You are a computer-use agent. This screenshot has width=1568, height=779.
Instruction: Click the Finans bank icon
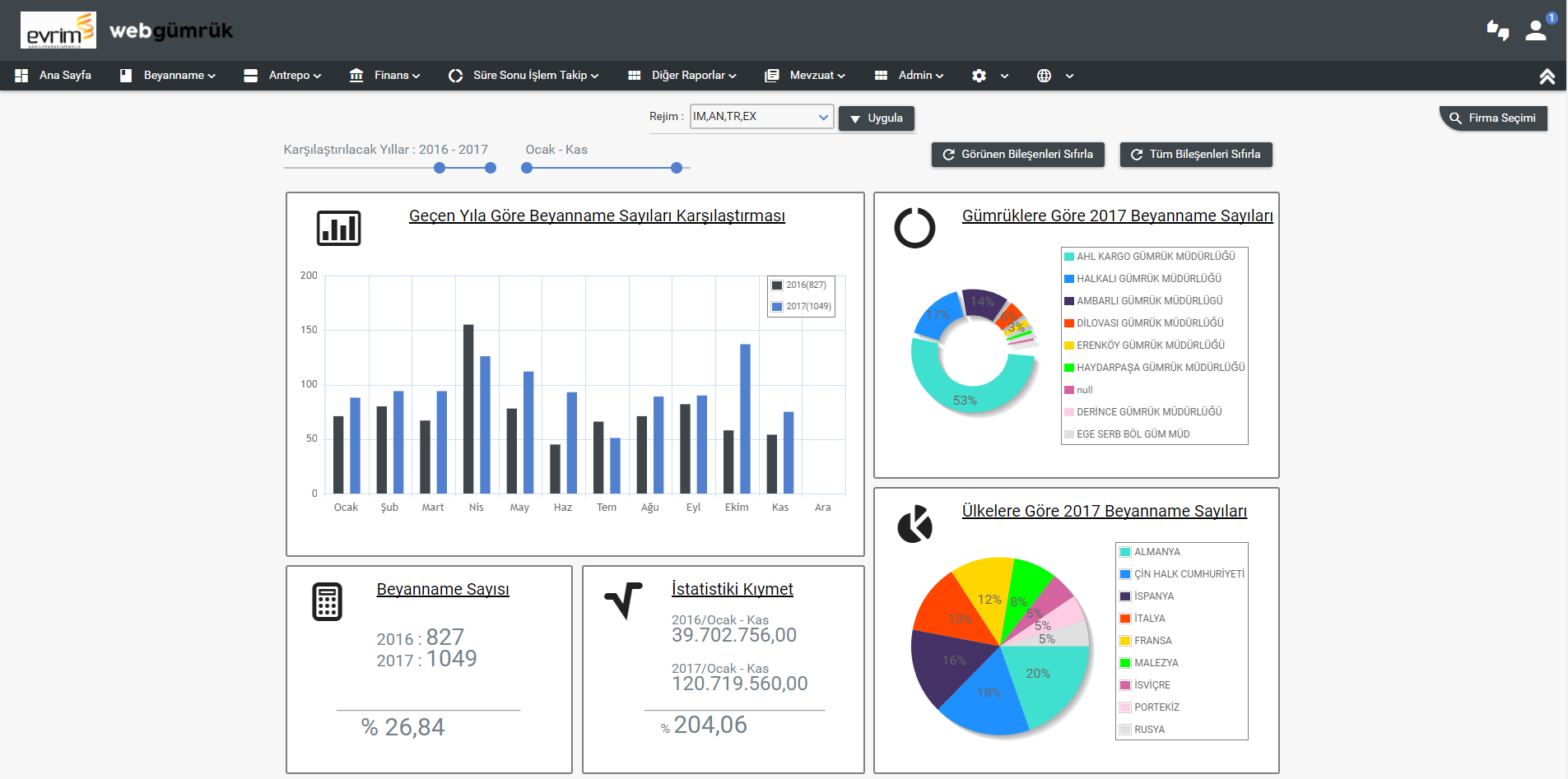pos(356,76)
